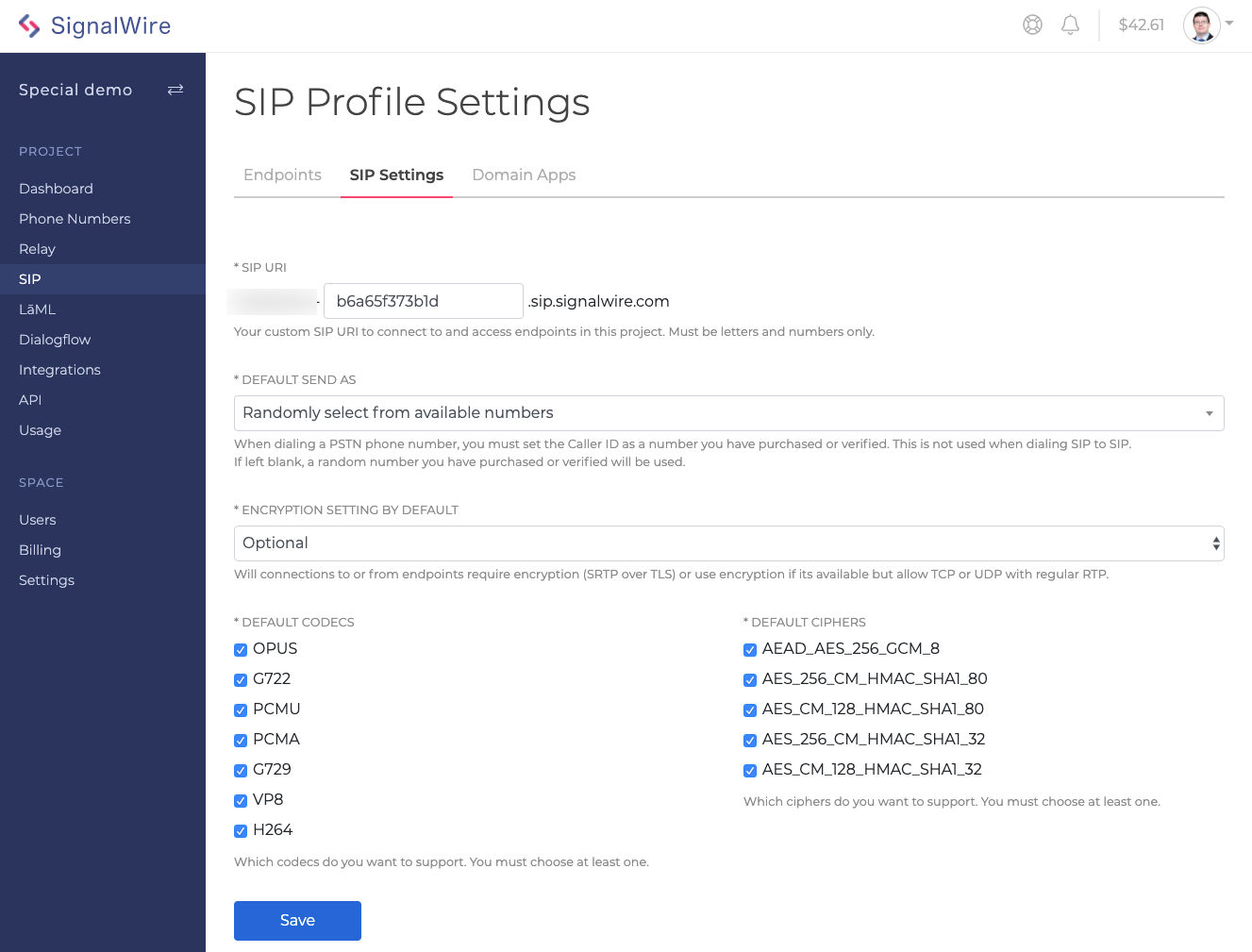Open Users under Space
The height and width of the screenshot is (952, 1252).
coord(37,520)
